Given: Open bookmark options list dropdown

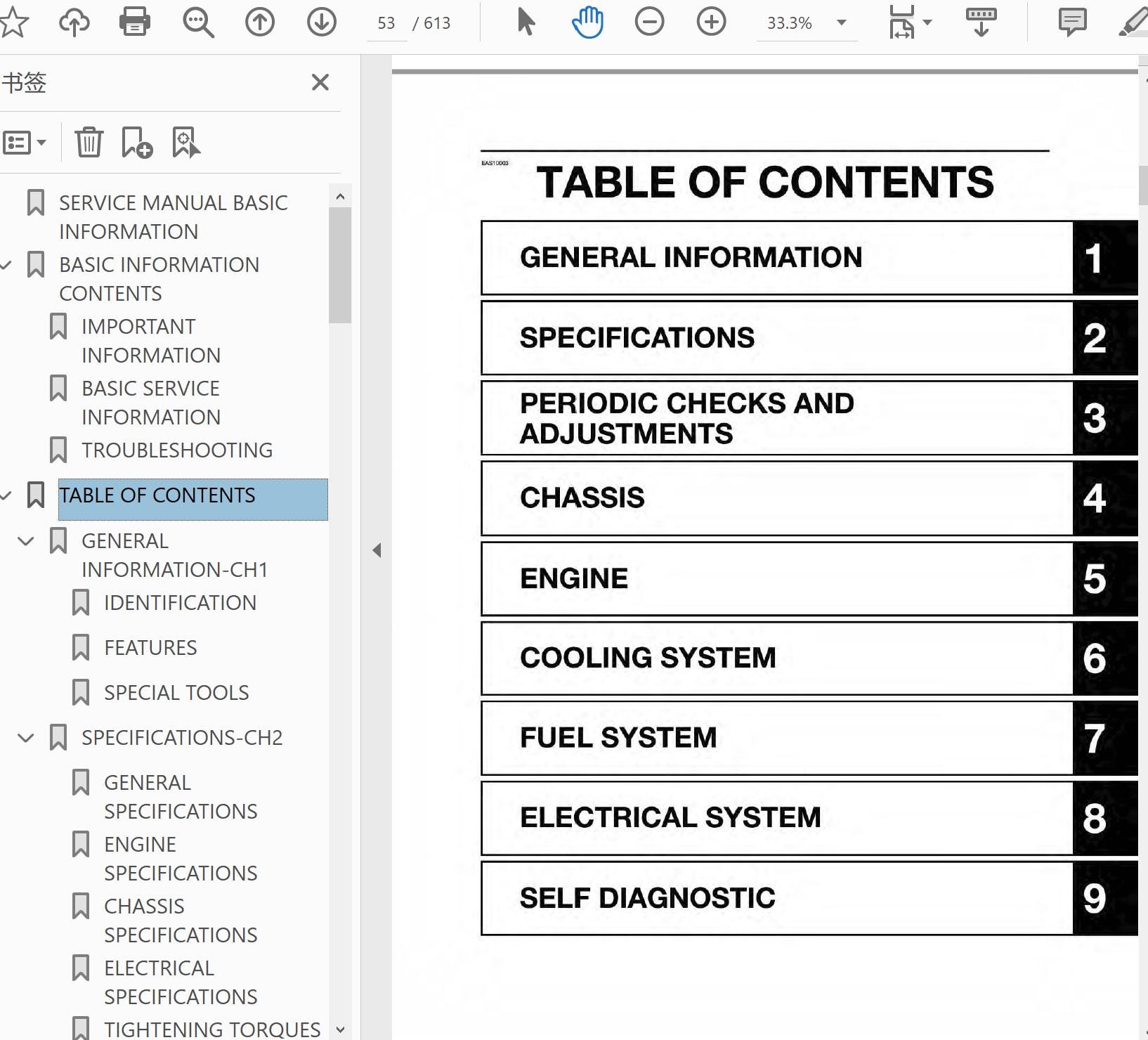Looking at the screenshot, I should 25,143.
